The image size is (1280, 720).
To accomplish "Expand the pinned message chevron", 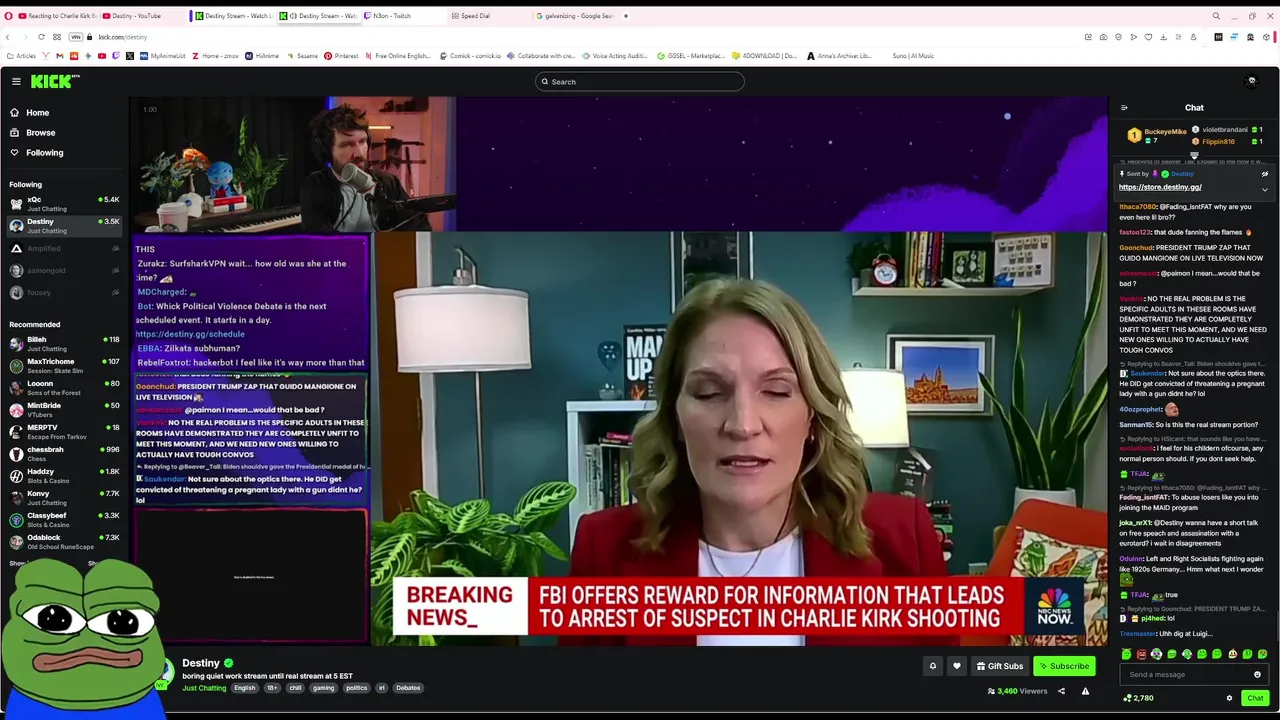I will [x=1264, y=189].
